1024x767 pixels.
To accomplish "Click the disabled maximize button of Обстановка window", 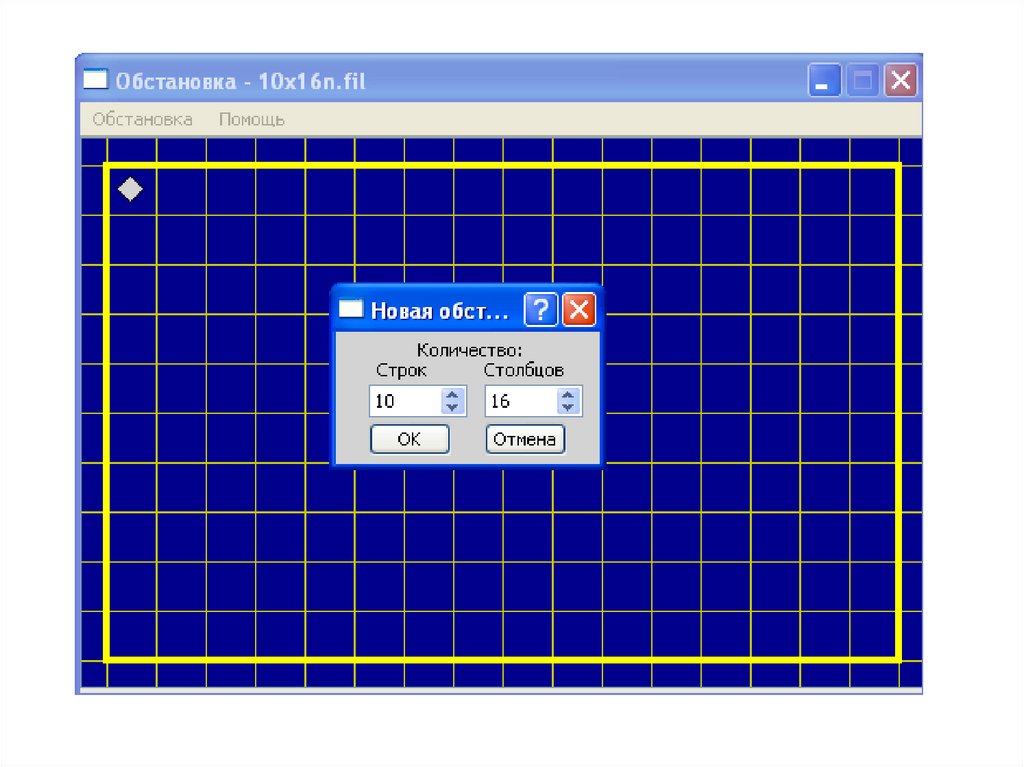I will coord(862,80).
